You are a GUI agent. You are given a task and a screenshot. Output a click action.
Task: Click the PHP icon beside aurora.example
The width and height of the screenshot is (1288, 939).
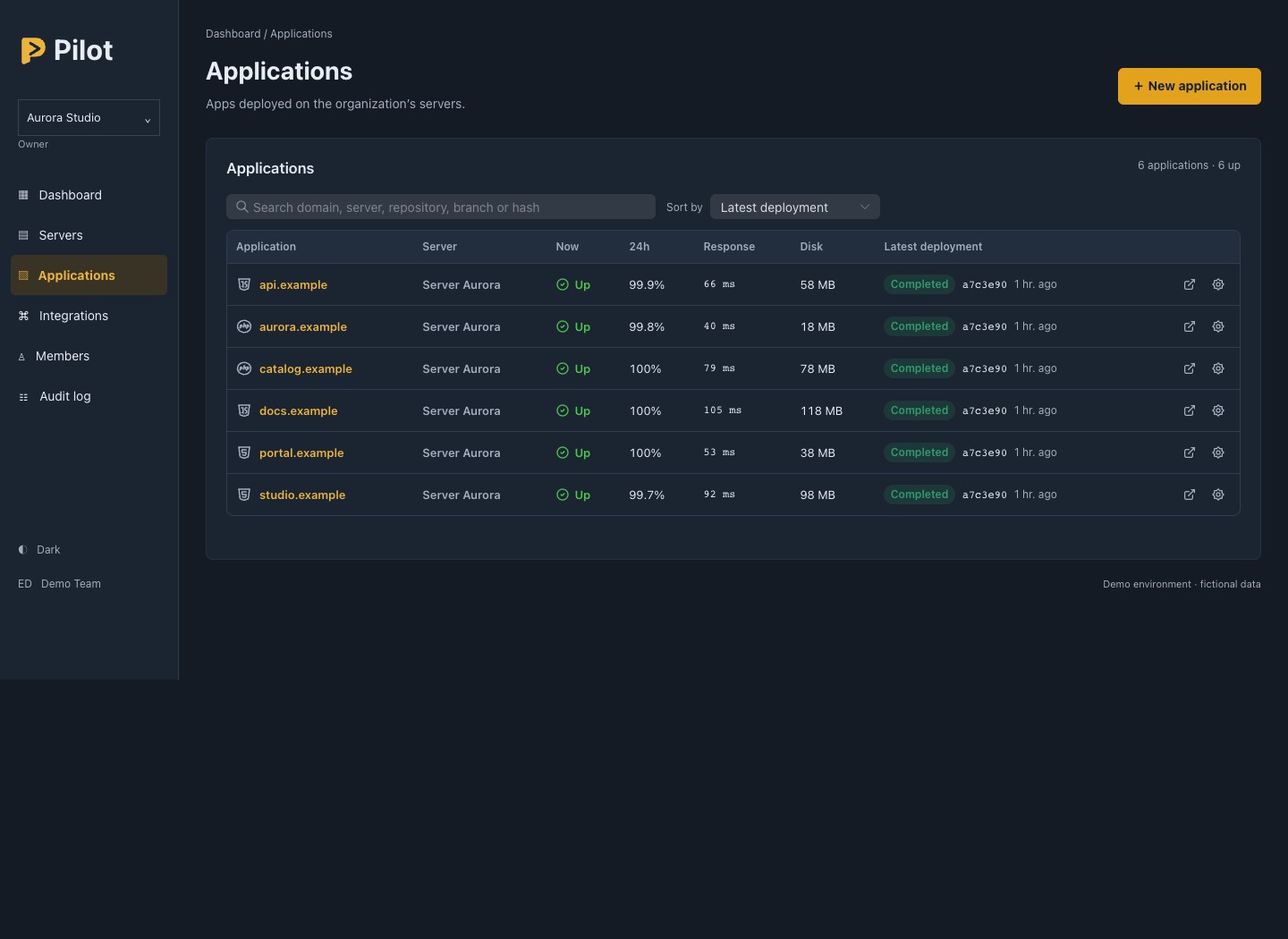pos(244,326)
